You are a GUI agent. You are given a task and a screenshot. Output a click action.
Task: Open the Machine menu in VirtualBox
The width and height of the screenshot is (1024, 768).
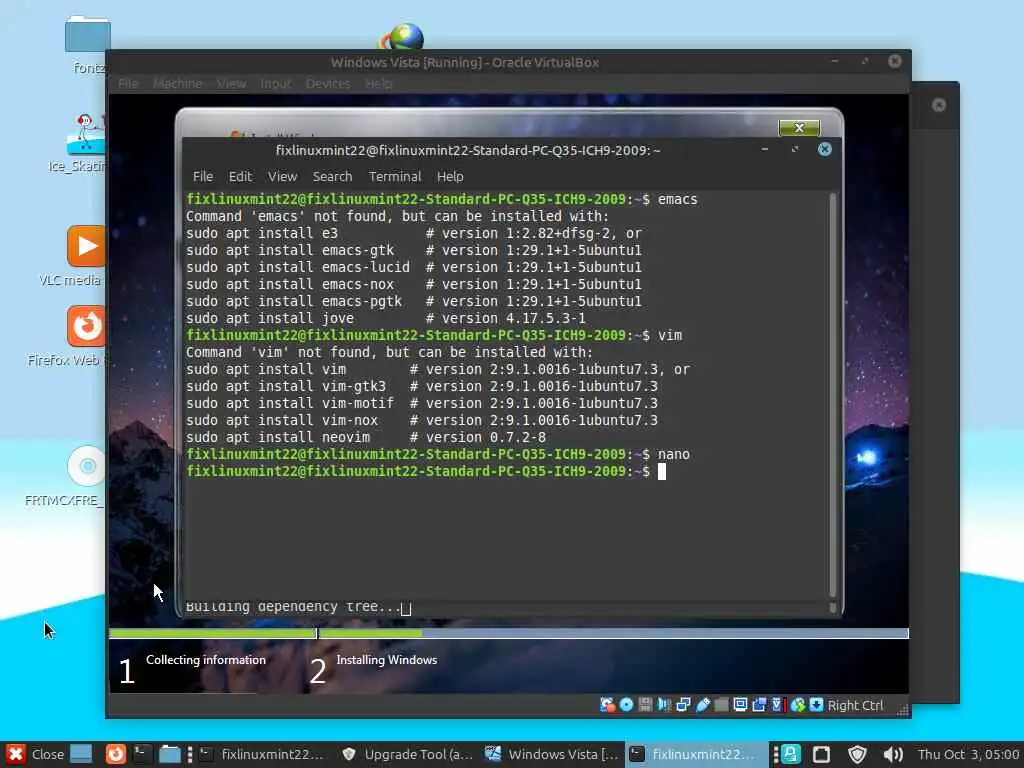(177, 84)
